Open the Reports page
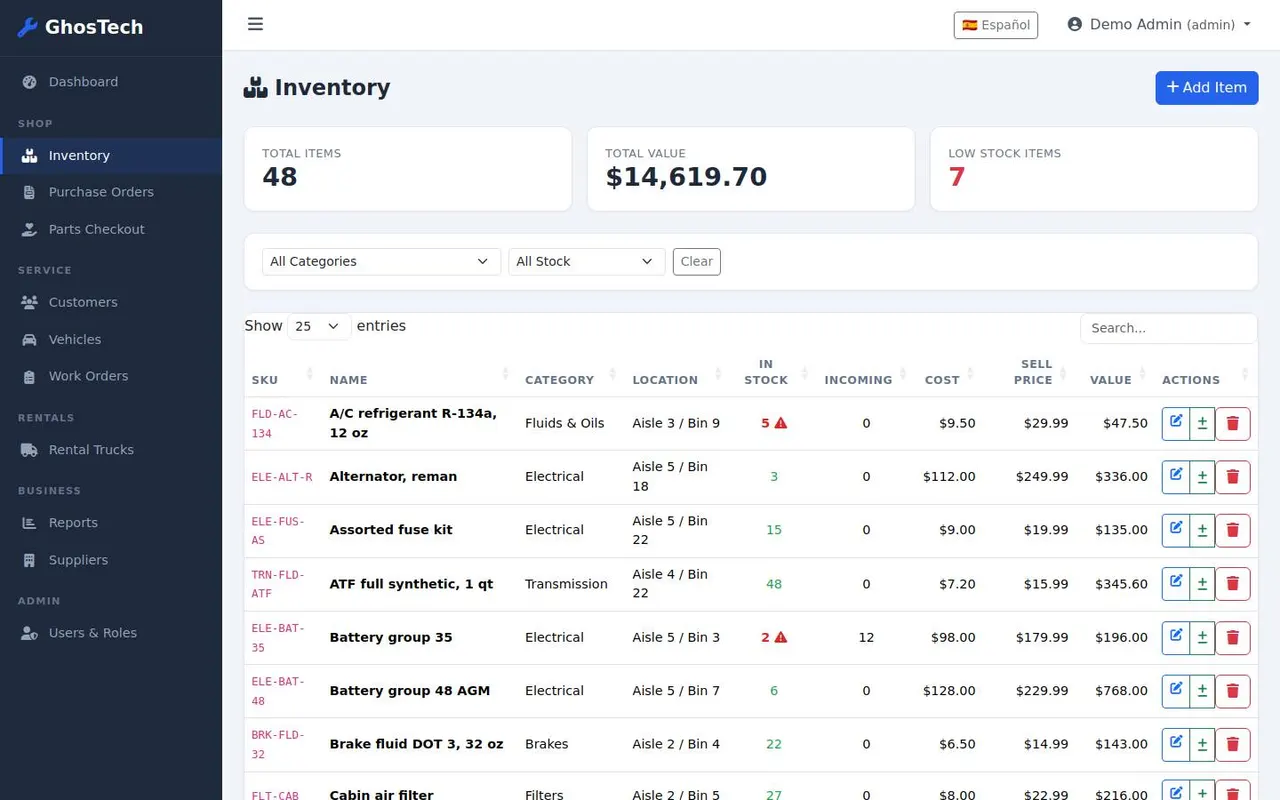Image resolution: width=1280 pixels, height=800 pixels. point(111,523)
